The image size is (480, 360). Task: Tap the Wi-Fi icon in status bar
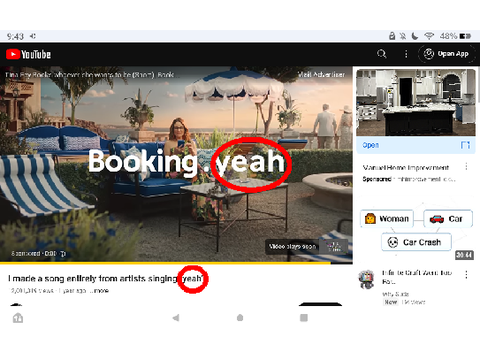(429, 36)
